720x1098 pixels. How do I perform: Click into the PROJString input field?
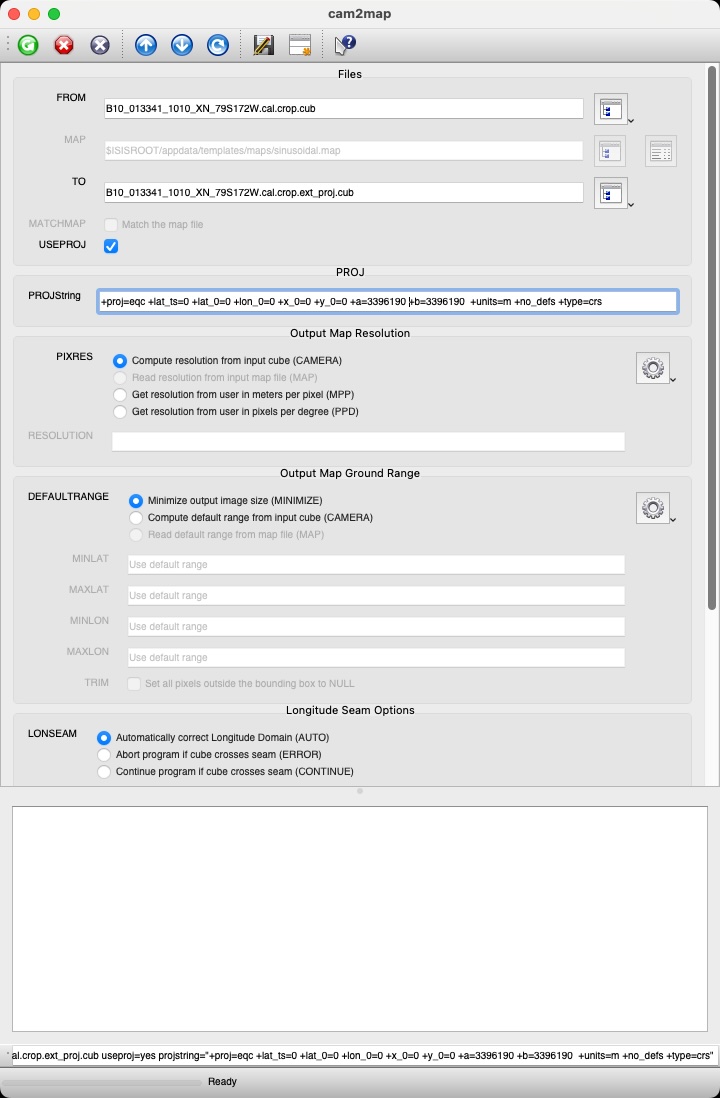pos(387,301)
